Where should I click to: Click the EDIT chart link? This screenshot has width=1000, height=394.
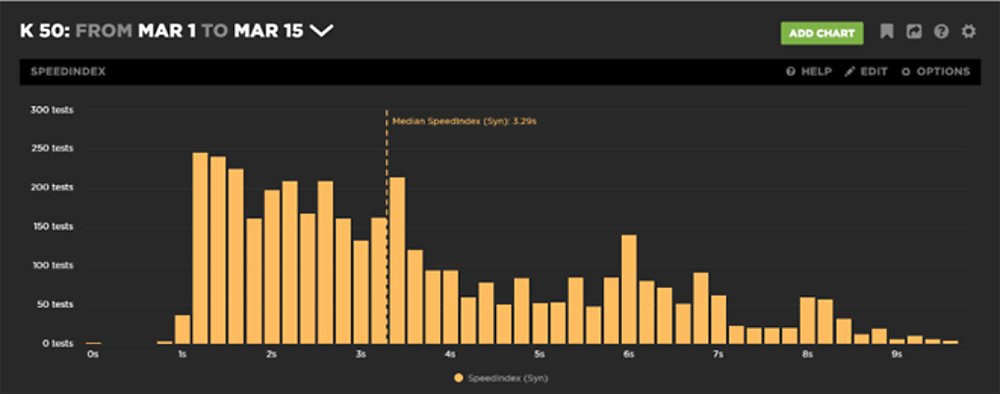pos(873,72)
